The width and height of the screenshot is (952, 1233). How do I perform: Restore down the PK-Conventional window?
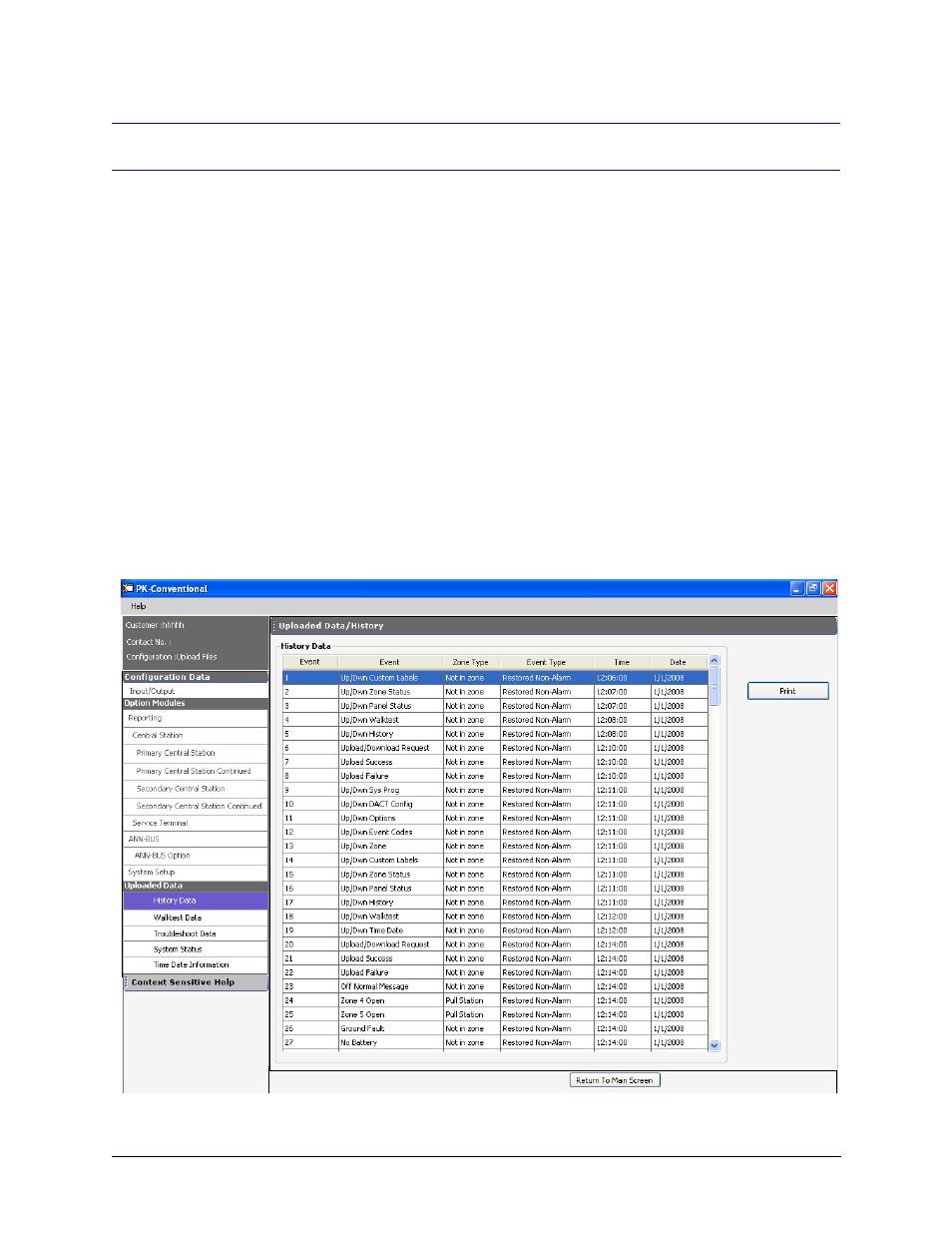(x=812, y=588)
